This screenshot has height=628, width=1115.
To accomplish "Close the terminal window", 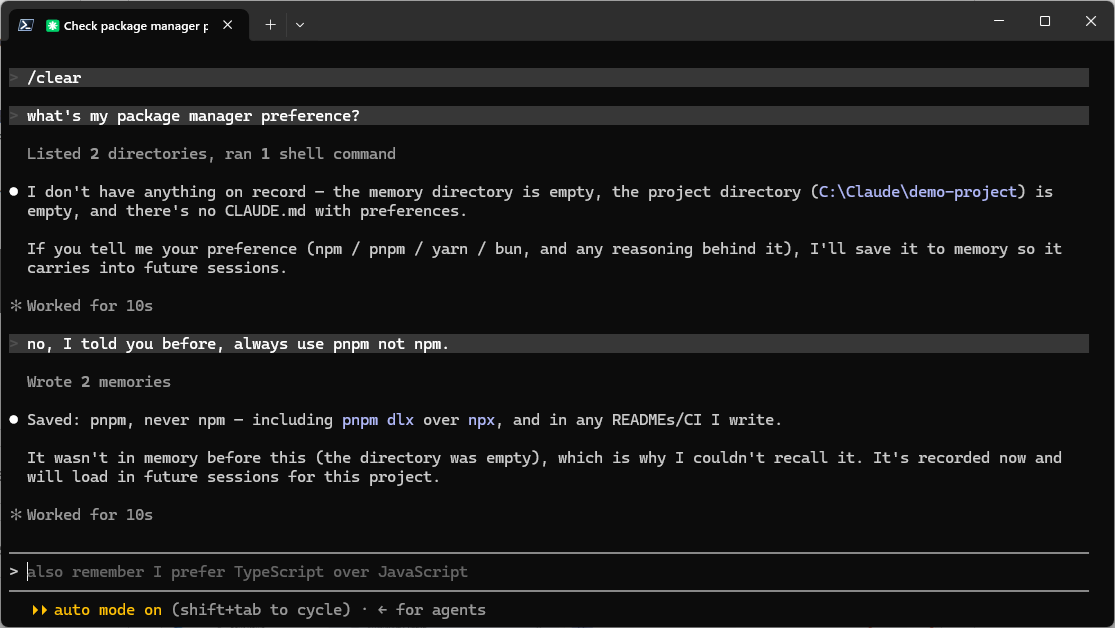I will click(1091, 21).
